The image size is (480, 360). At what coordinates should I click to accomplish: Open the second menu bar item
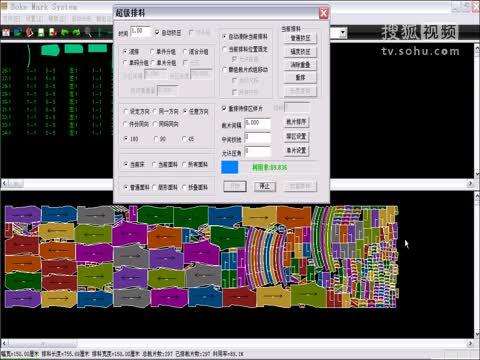point(34,19)
